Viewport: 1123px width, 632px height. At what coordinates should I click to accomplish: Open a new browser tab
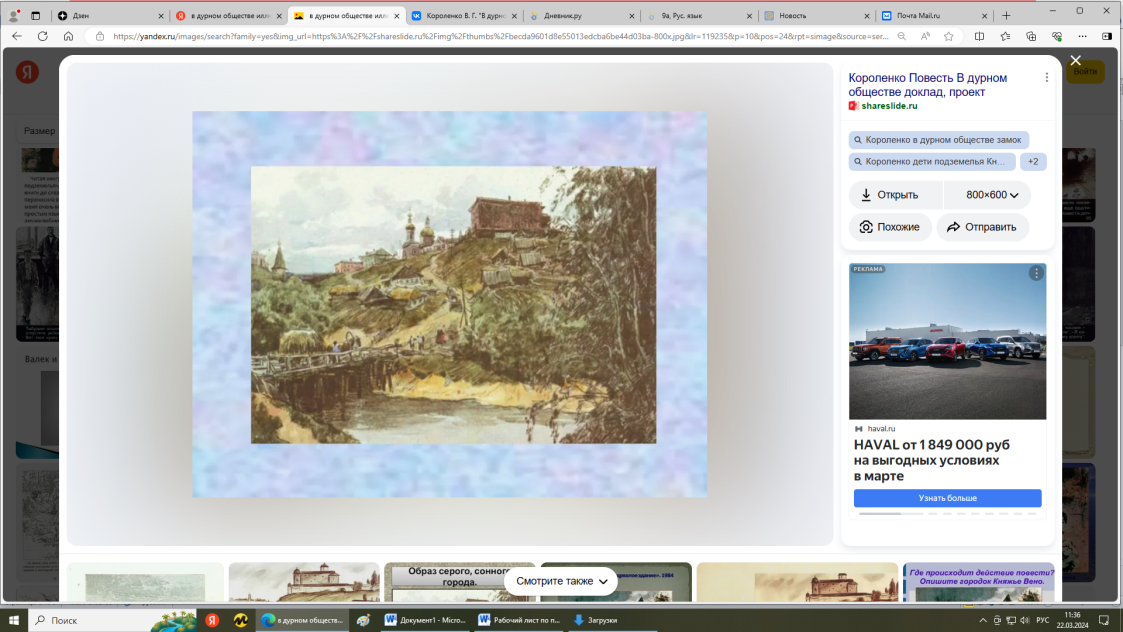[x=1006, y=15]
